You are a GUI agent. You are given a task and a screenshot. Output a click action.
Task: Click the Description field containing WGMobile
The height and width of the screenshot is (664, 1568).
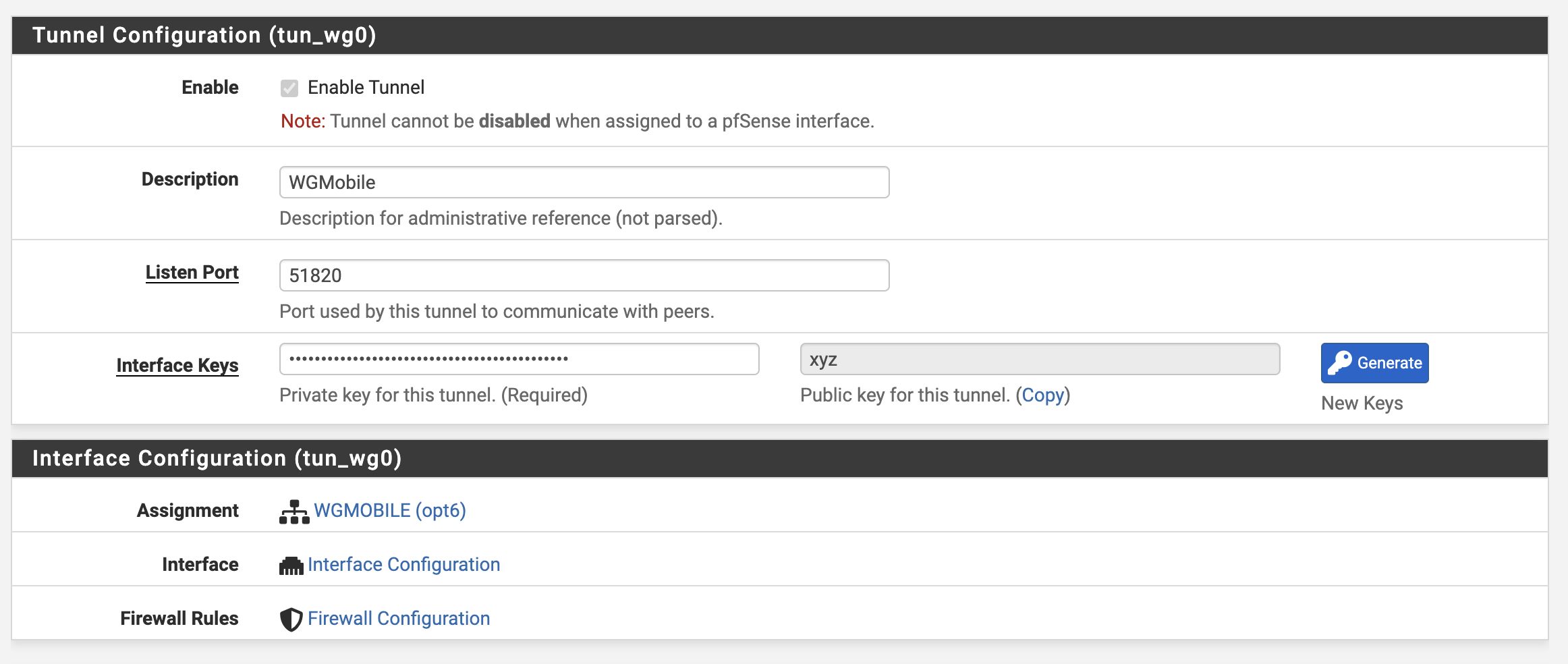click(584, 182)
